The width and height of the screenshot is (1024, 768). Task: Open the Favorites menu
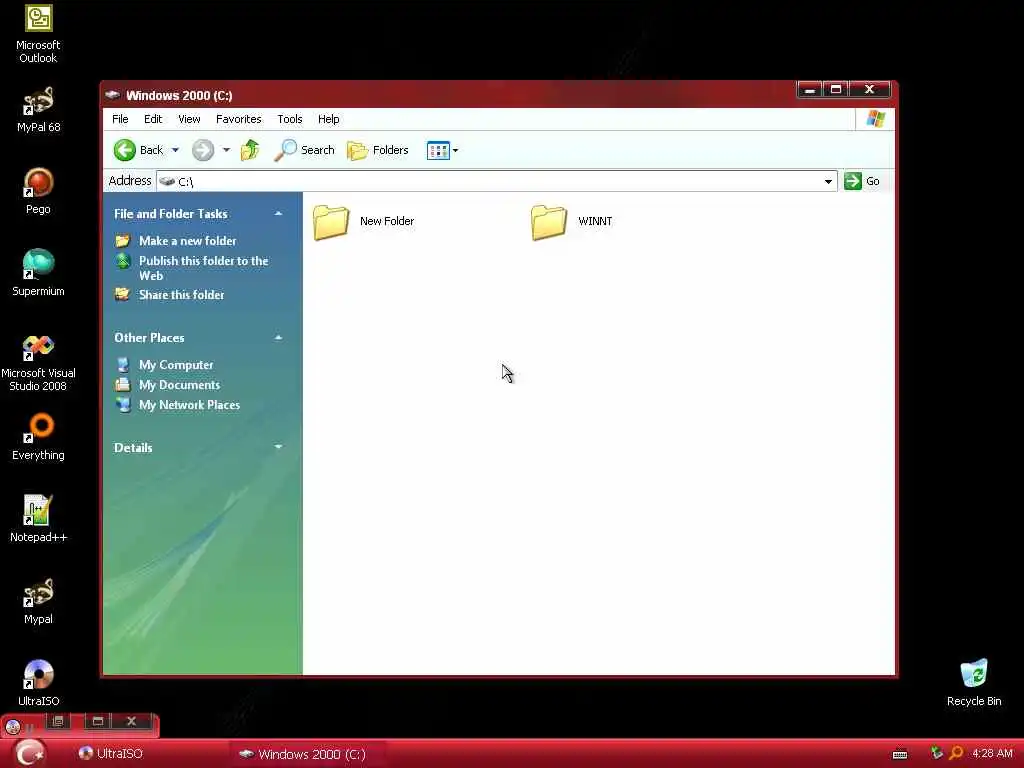[238, 119]
